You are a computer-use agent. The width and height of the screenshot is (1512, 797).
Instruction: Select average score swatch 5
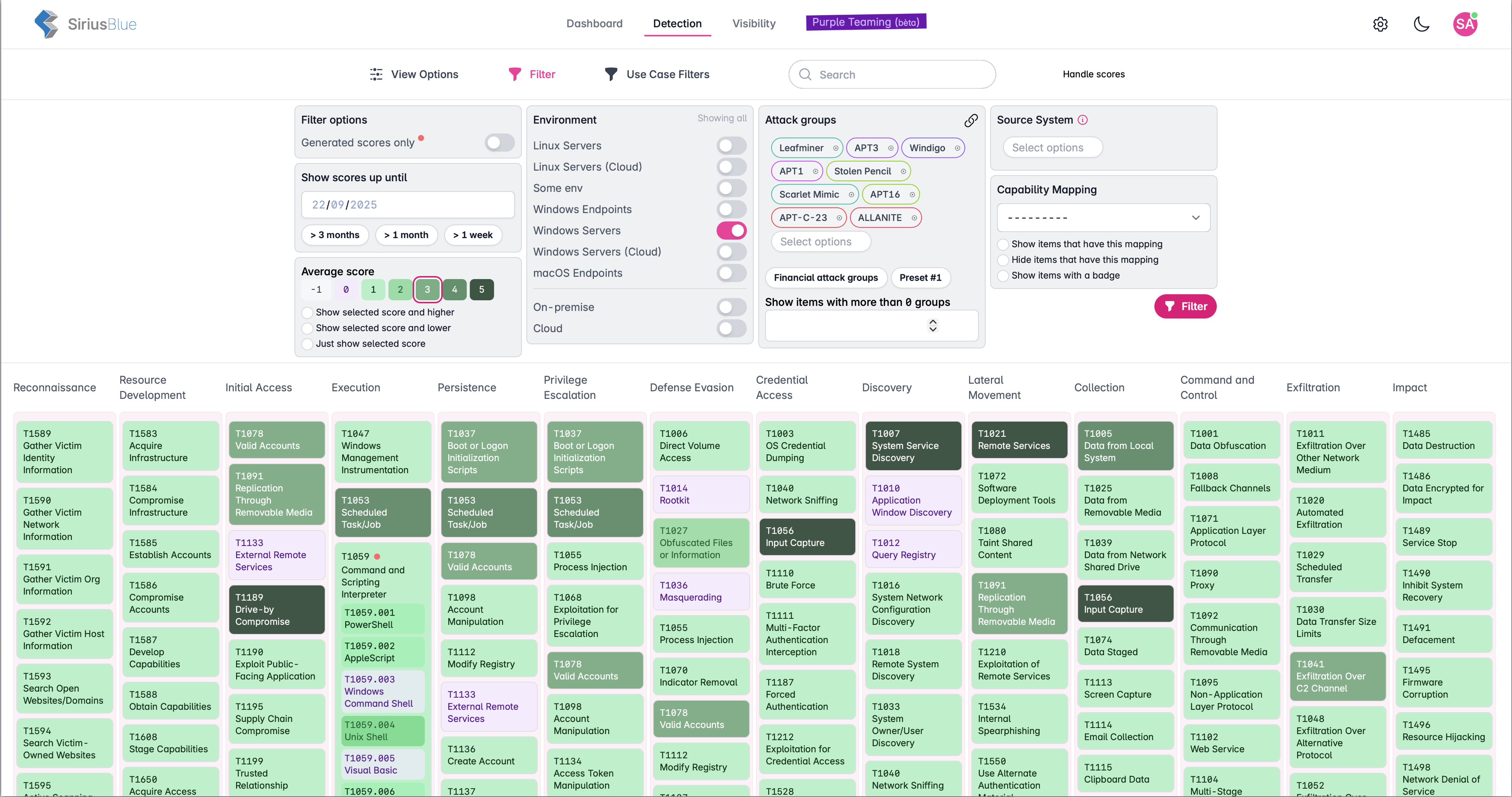pyautogui.click(x=481, y=290)
